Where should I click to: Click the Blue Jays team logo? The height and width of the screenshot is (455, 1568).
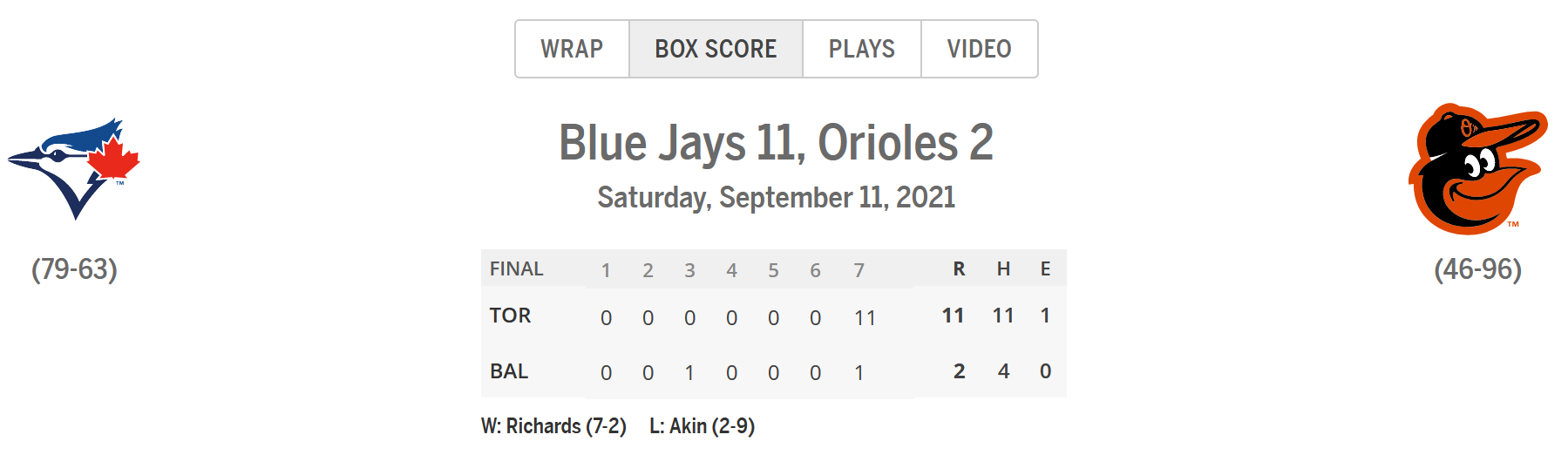pos(75,168)
